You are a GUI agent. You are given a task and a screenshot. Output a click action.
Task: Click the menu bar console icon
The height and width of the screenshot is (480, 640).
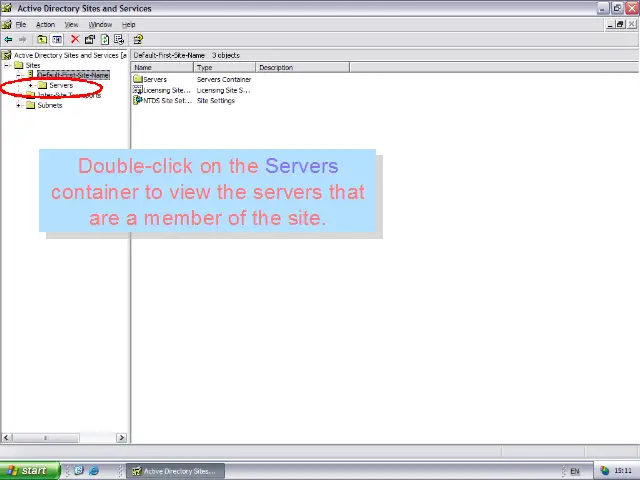[x=7, y=24]
